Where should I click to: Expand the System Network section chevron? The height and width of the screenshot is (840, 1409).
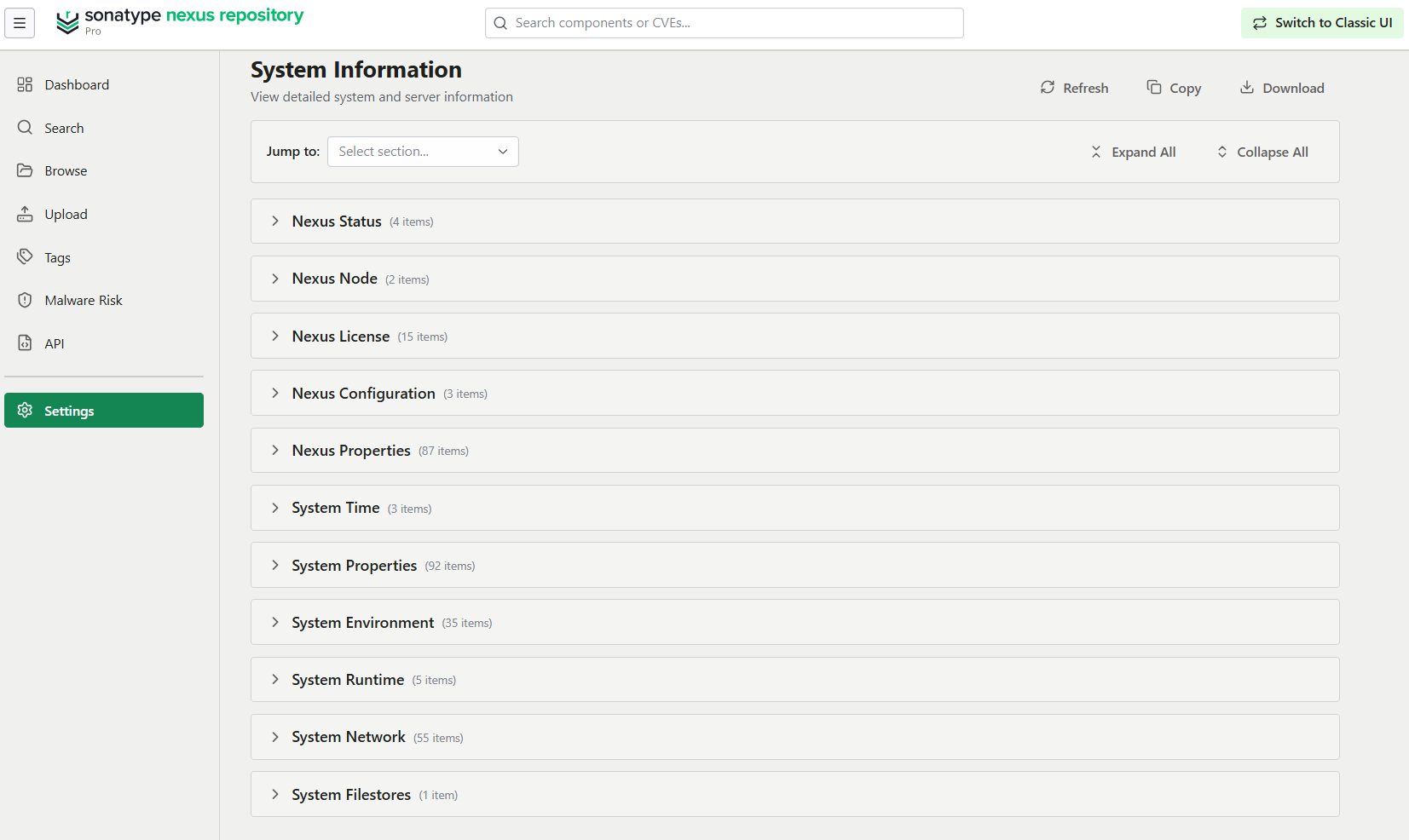point(275,737)
